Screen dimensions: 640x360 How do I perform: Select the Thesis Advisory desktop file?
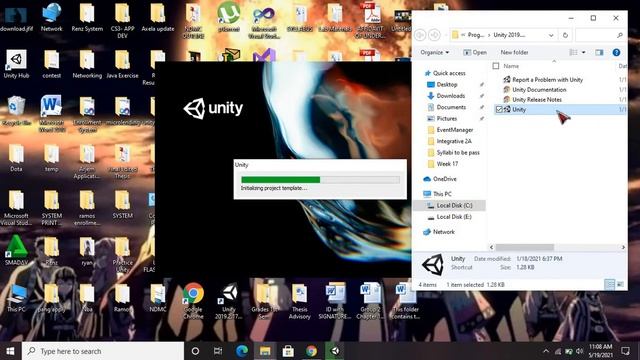[x=300, y=301]
